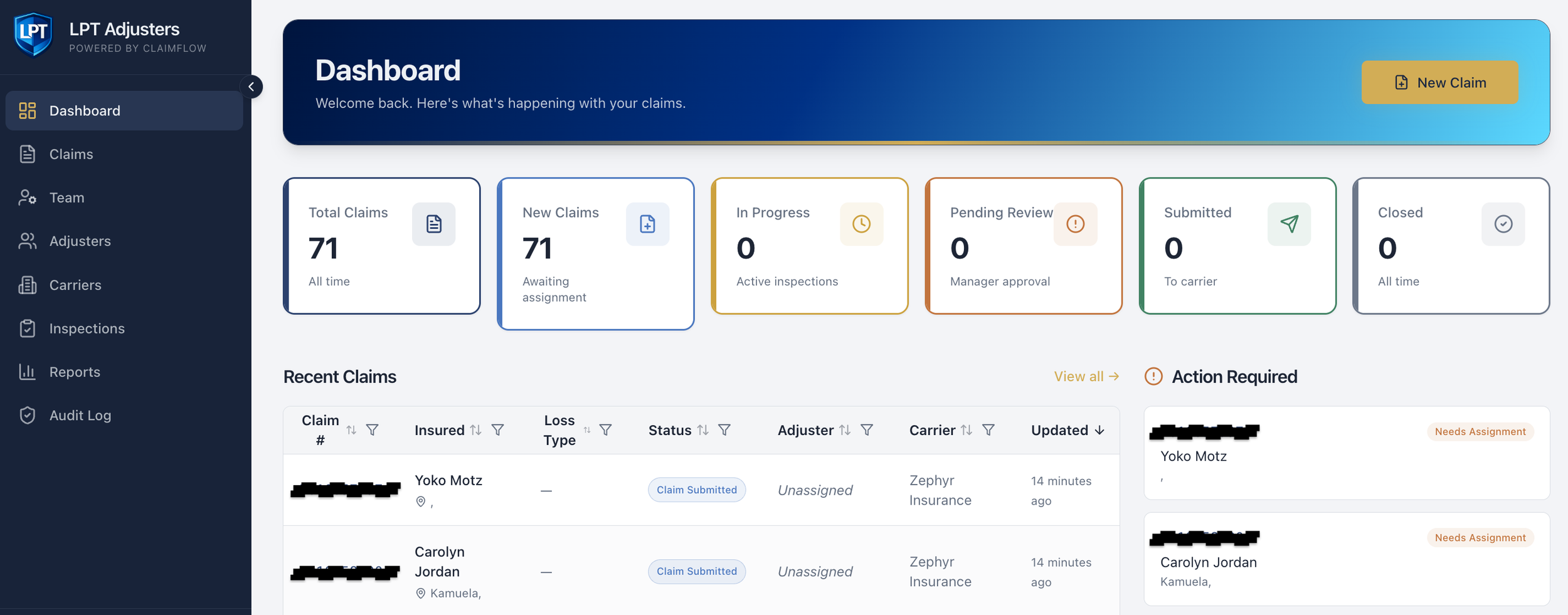Filter the Carrier column
Viewport: 1568px width, 615px height.
click(988, 430)
